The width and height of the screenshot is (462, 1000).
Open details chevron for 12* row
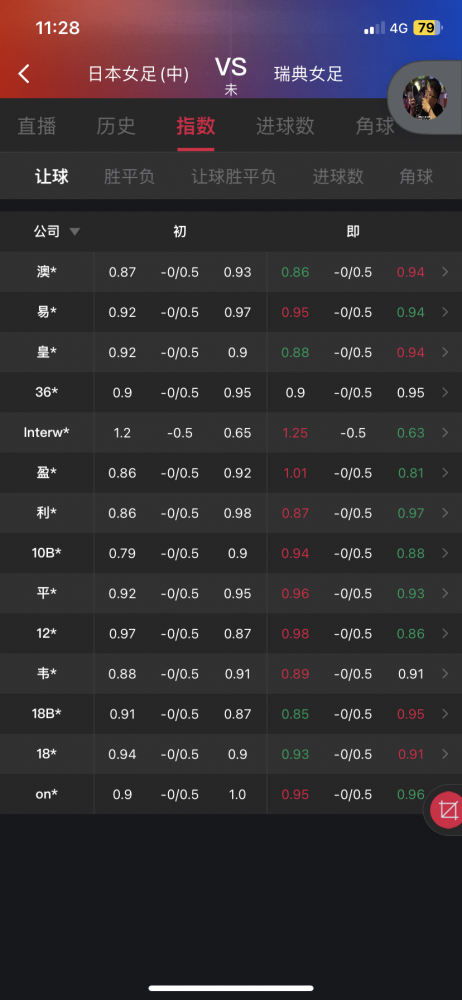click(x=445, y=634)
